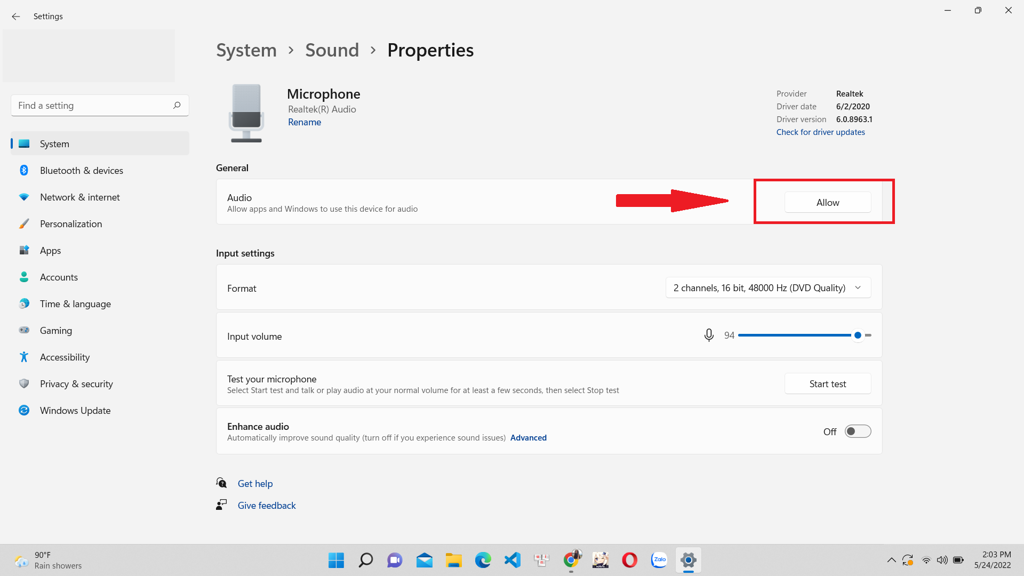
Task: Select Windows Update category
Action: click(100, 411)
